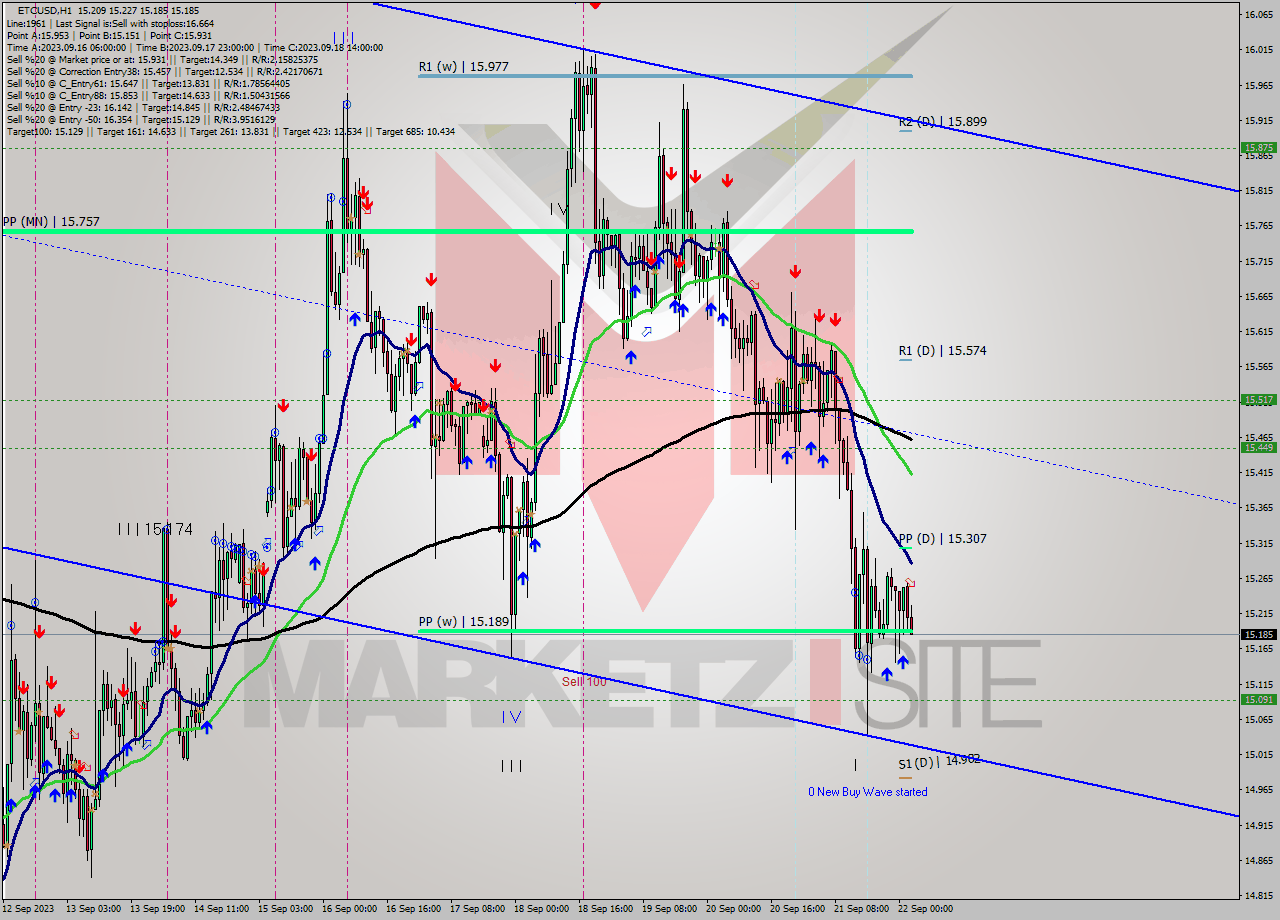This screenshot has height=920, width=1280.
Task: Click the 16.015 price axis label
Action: pos(1258,49)
